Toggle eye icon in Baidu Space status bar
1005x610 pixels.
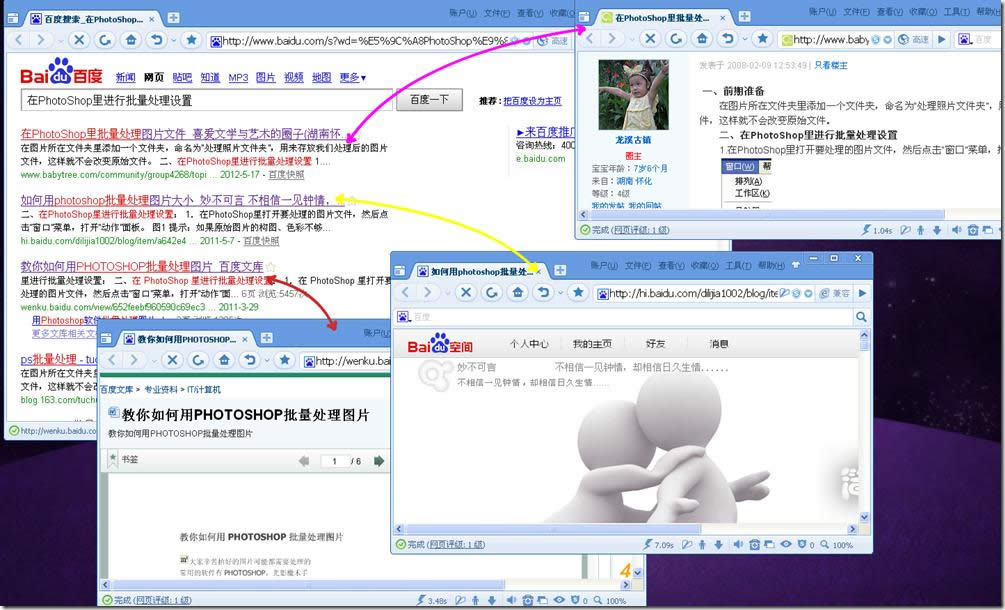(x=785, y=545)
